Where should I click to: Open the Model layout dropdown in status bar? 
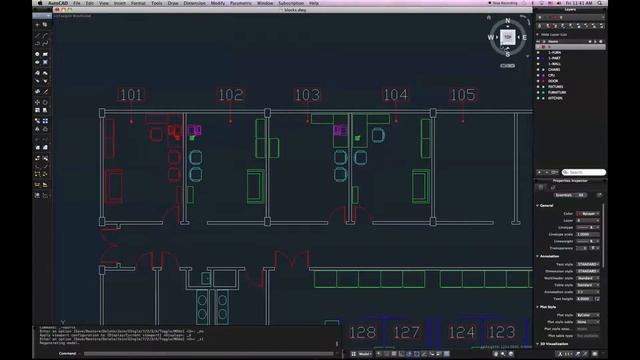click(x=365, y=354)
